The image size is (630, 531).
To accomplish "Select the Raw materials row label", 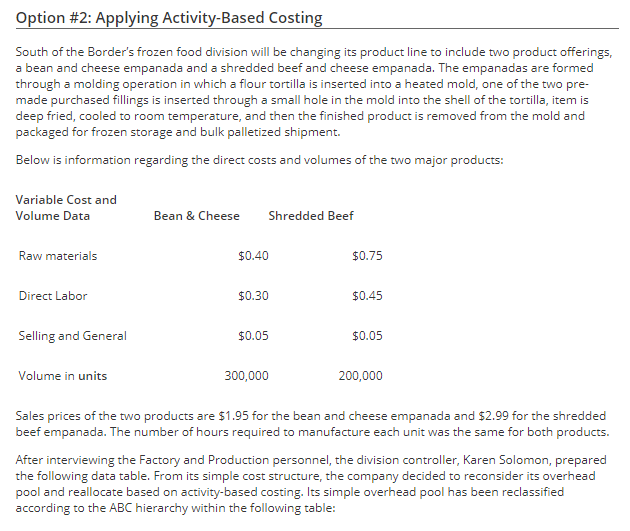I will click(x=58, y=256).
